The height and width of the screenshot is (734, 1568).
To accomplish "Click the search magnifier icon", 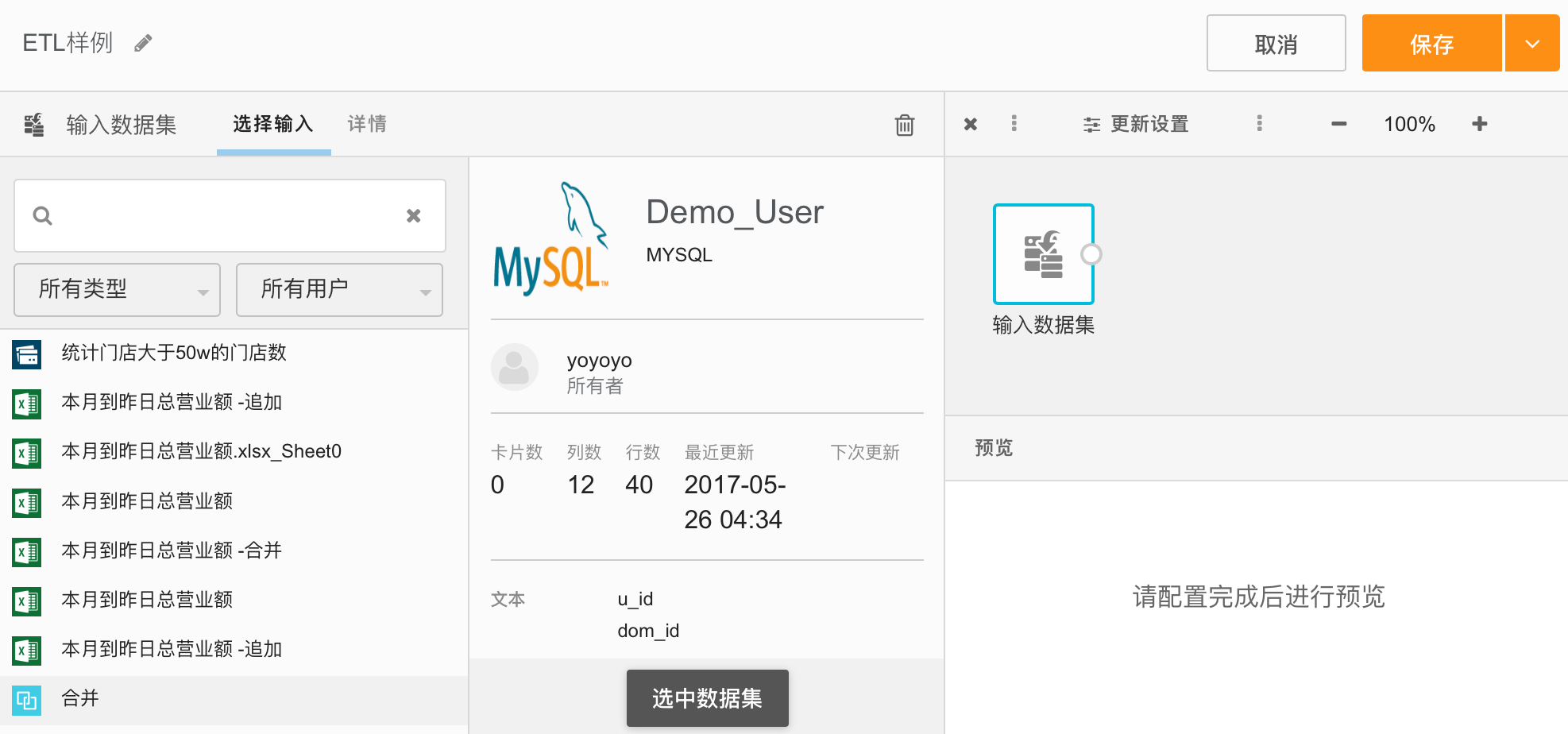I will [x=42, y=215].
